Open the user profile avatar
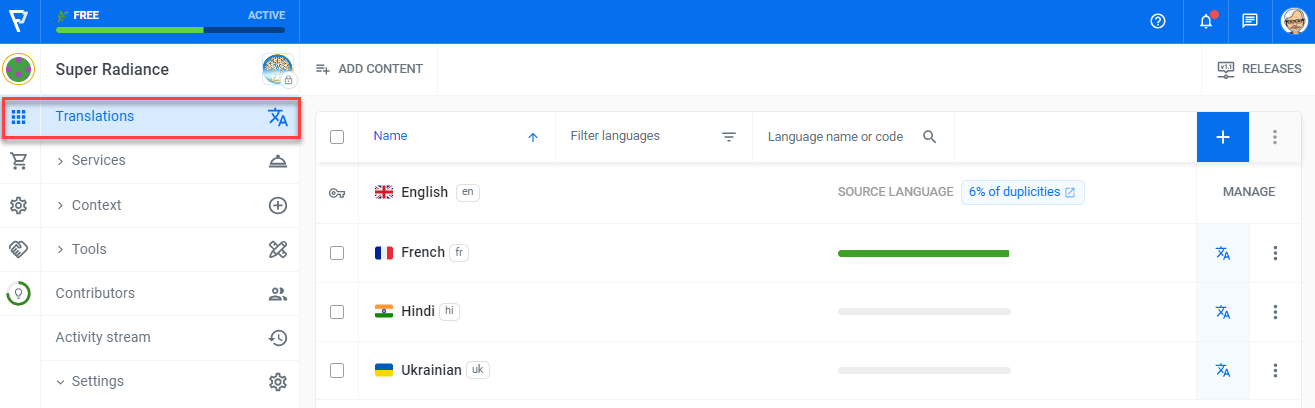1315x408 pixels. (x=1295, y=21)
